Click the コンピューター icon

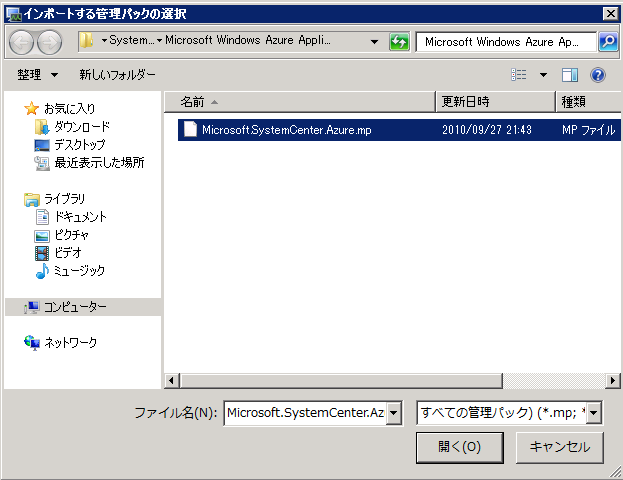(31, 307)
